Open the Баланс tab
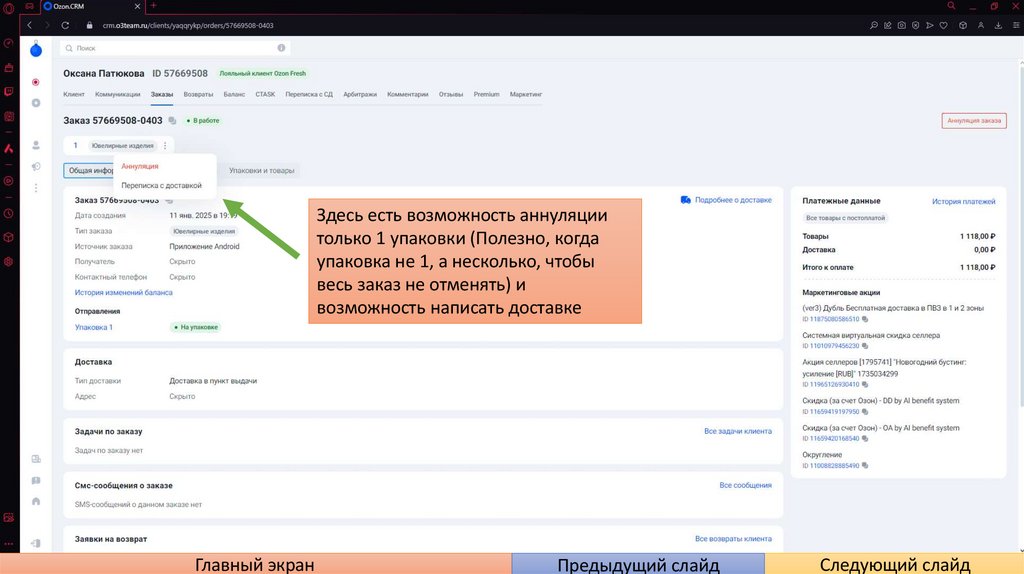The width and height of the screenshot is (1024, 574). (x=234, y=94)
